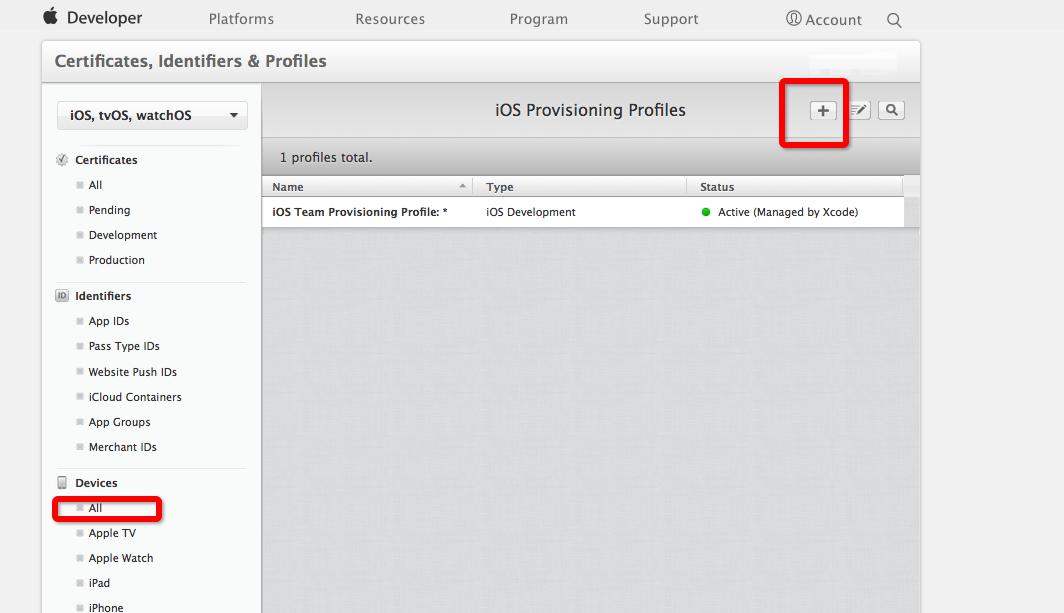The width and height of the screenshot is (1064, 613).
Task: Click the green Active status dot
Action: [706, 212]
